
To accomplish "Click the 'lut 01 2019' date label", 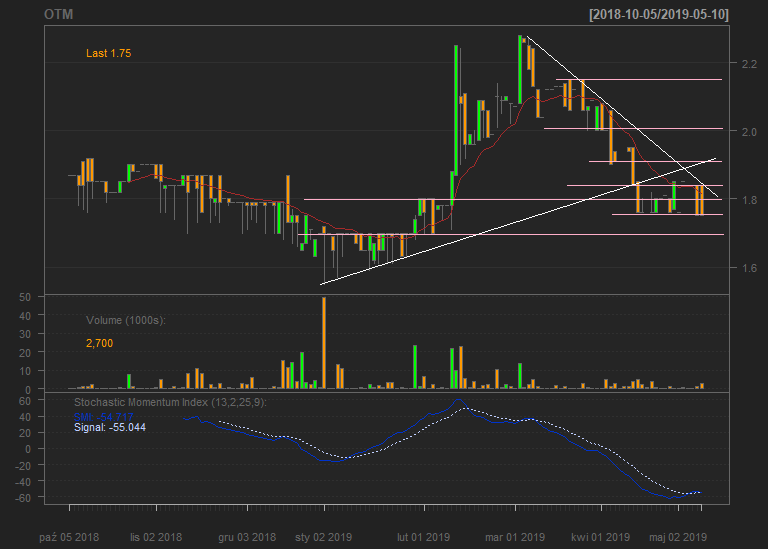I will tap(424, 537).
